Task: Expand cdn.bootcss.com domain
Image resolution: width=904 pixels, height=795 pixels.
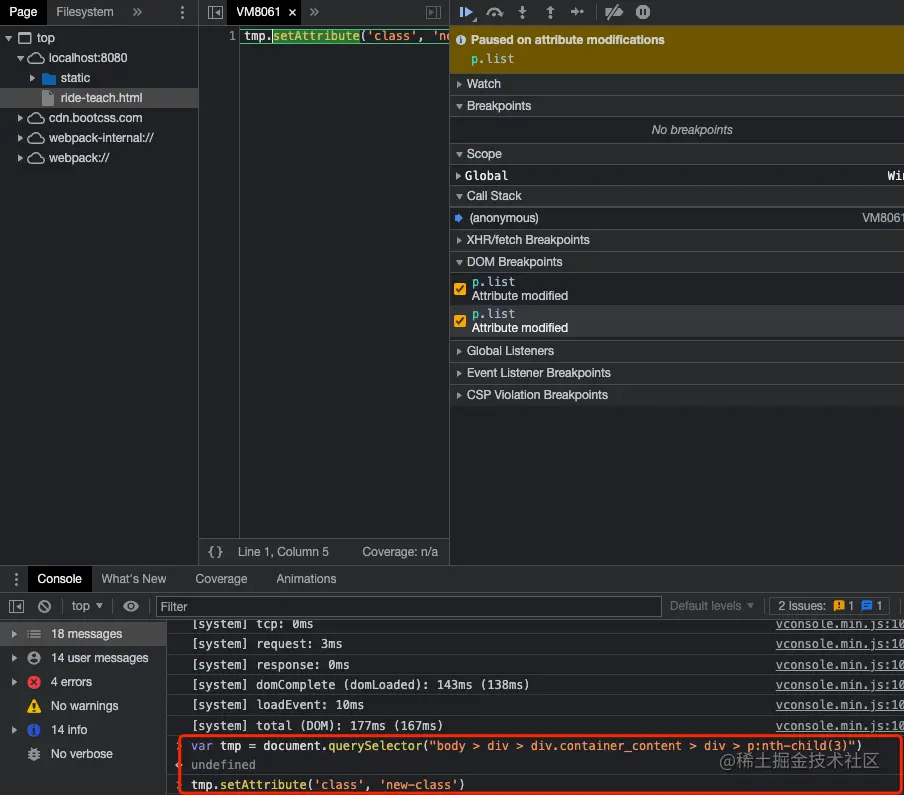Action: click(21, 118)
